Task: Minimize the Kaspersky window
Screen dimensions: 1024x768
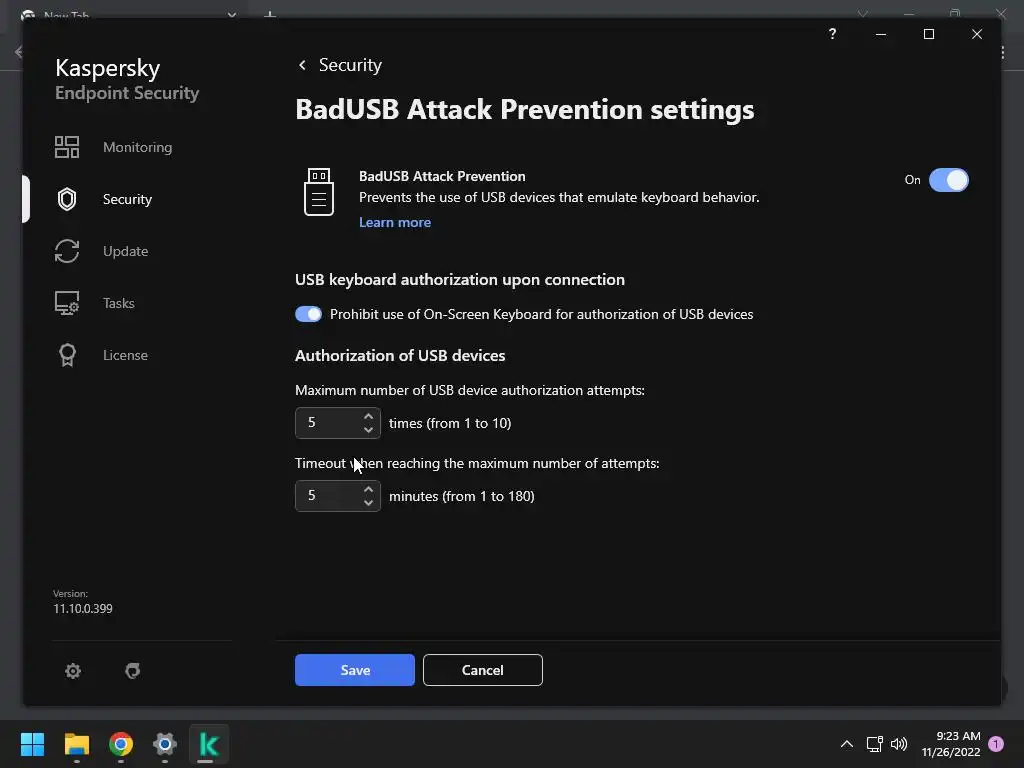Action: (880, 34)
